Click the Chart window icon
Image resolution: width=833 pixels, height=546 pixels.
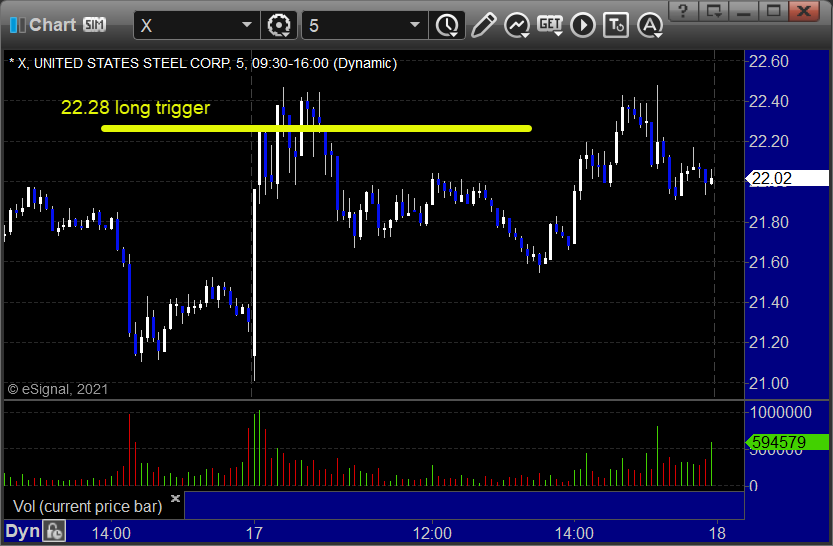click(17, 24)
